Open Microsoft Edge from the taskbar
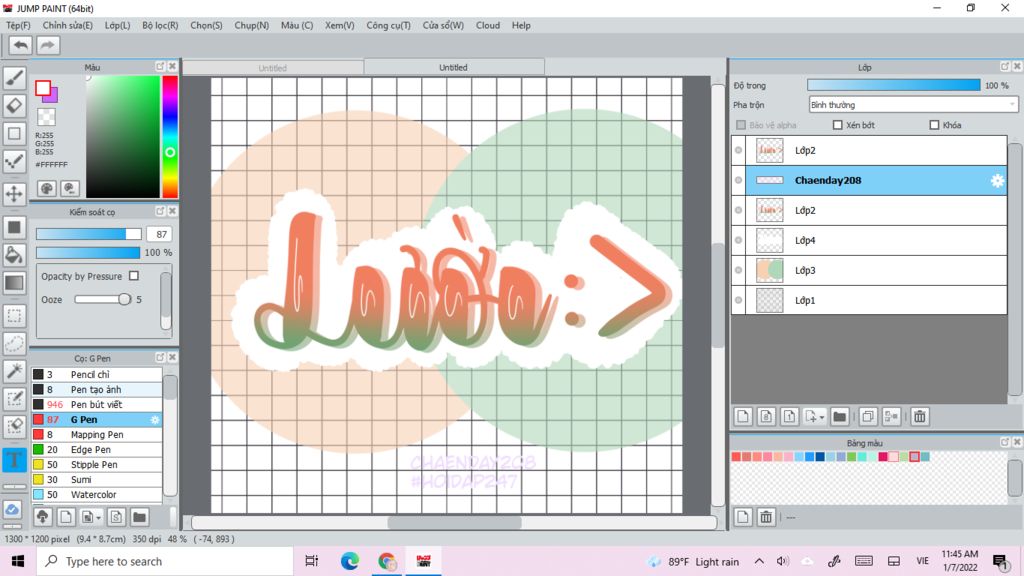 tap(349, 561)
